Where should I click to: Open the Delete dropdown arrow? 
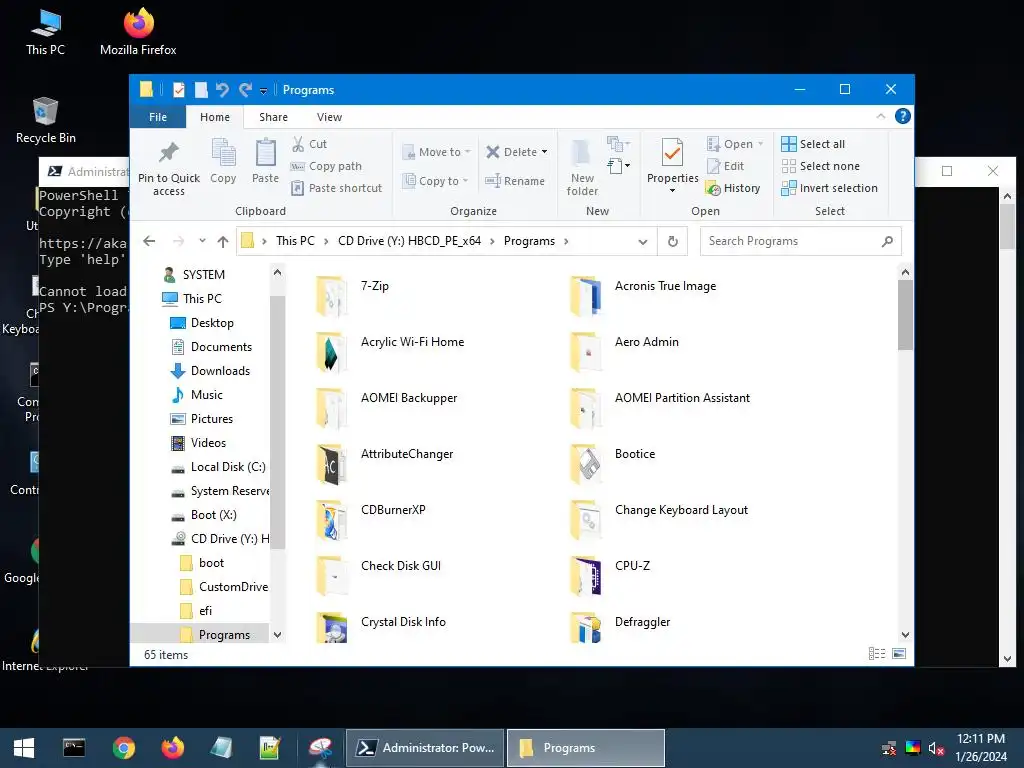545,152
